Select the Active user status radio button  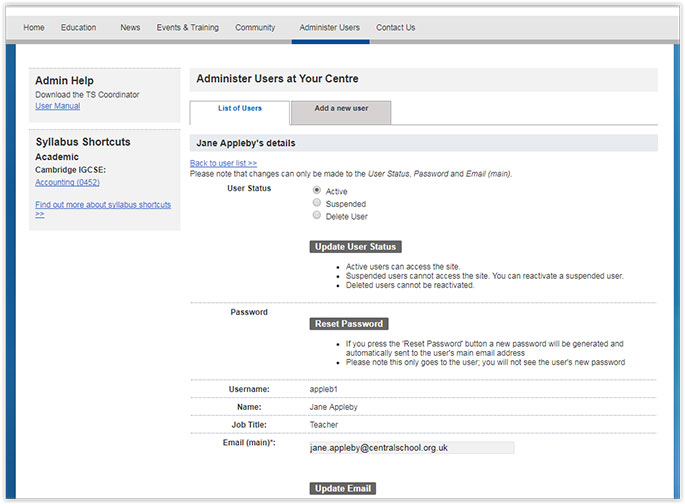317,190
